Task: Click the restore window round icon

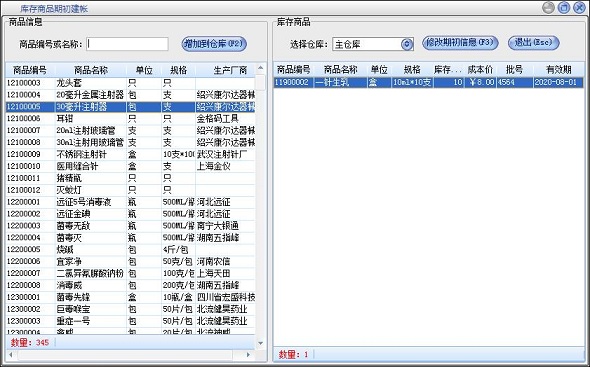Action: pyautogui.click(x=563, y=8)
